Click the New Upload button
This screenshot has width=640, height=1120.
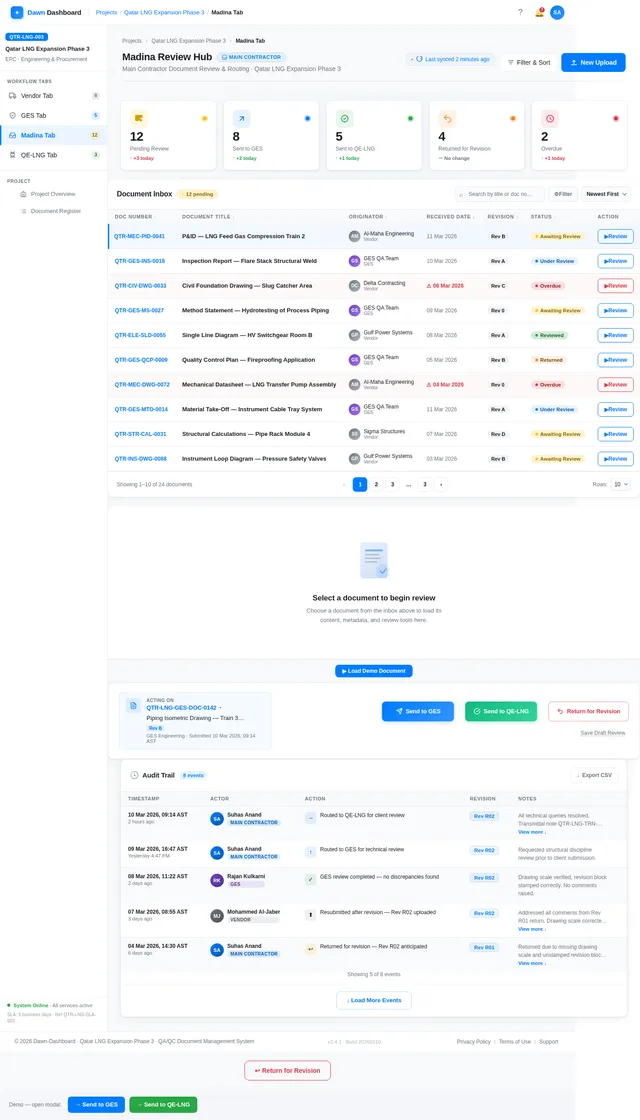click(593, 62)
